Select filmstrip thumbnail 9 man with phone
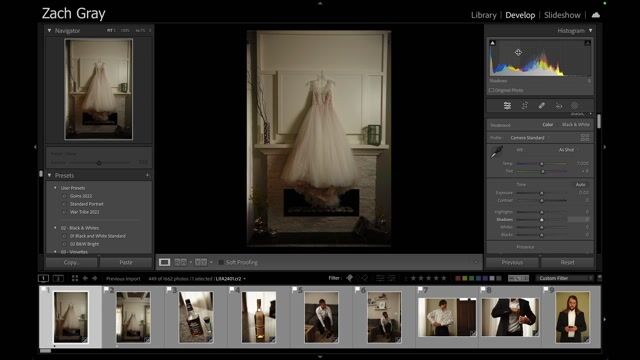Screen dimensions: 640x360 coord(572,317)
